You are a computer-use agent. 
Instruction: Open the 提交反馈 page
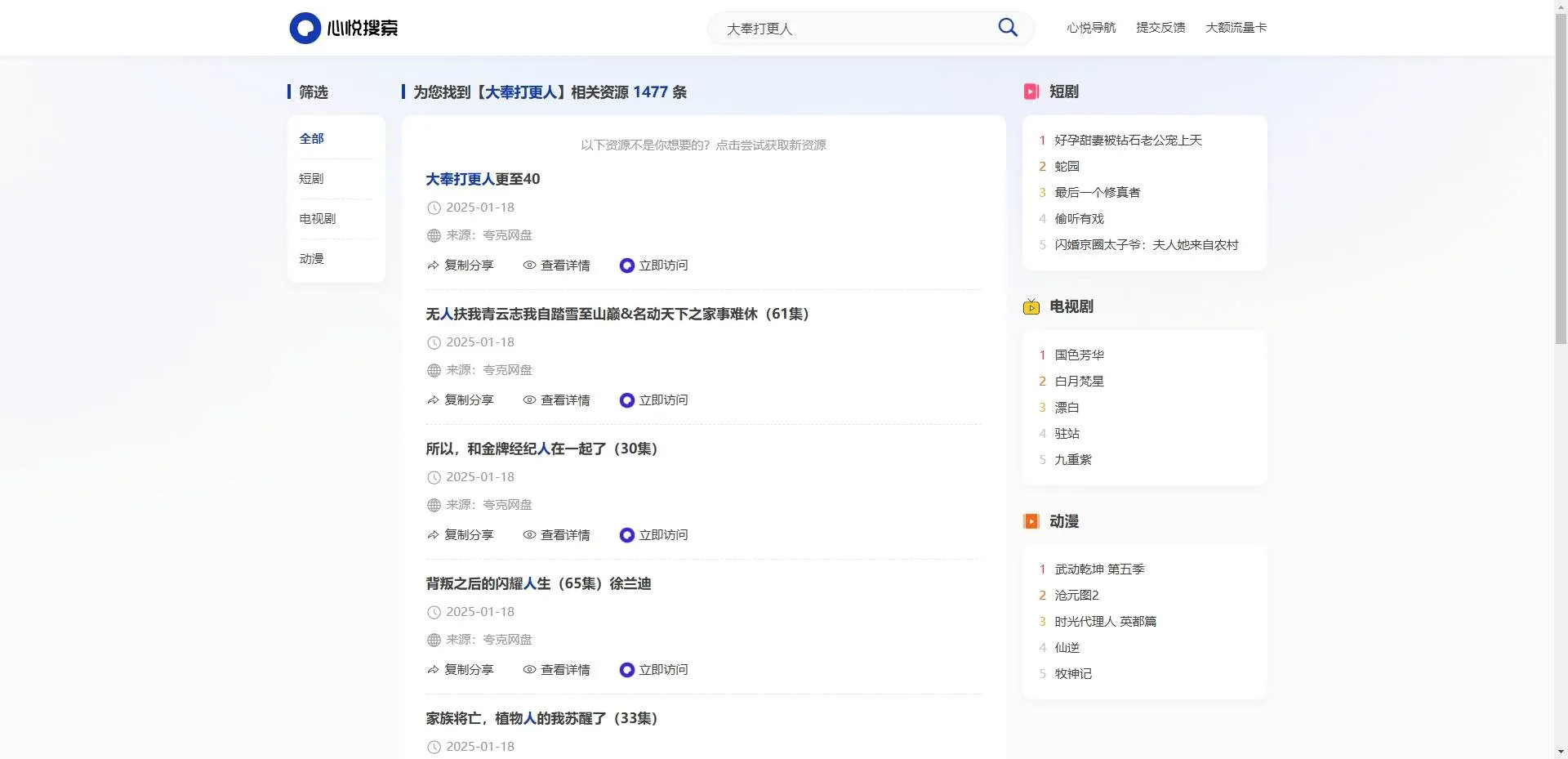click(x=1160, y=27)
